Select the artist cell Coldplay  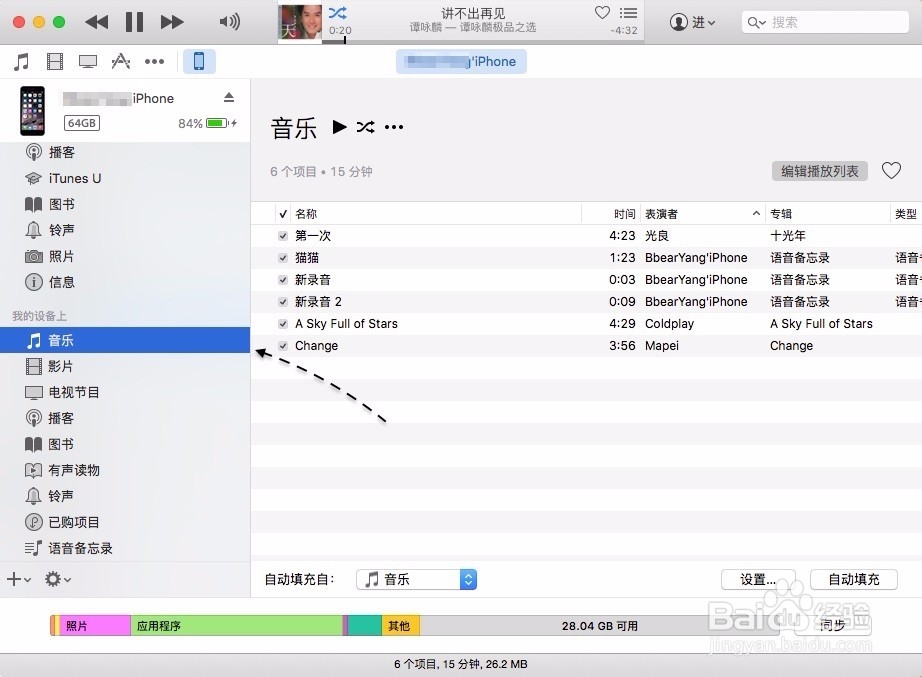669,324
